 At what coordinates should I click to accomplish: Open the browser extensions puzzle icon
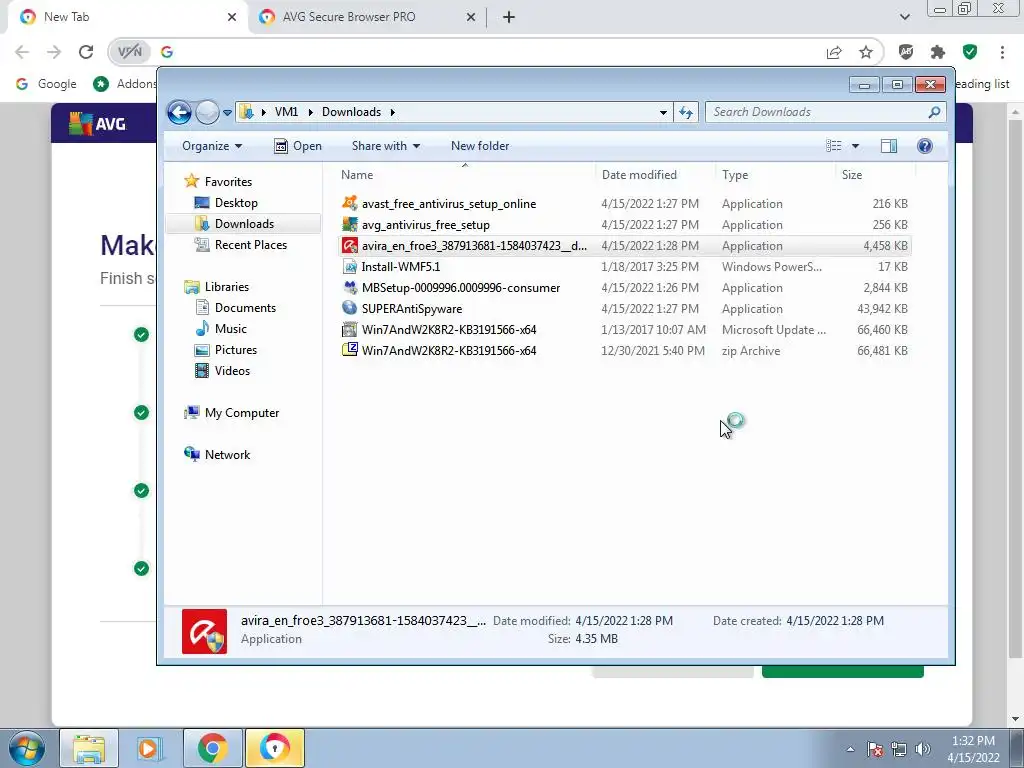(x=938, y=52)
